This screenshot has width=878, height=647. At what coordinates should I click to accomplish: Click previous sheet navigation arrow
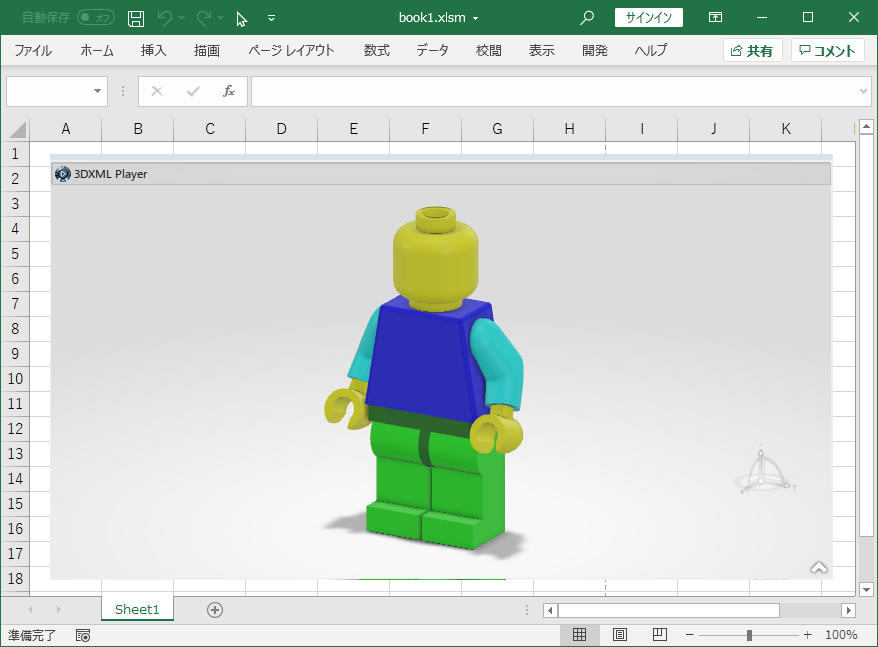pyautogui.click(x=30, y=609)
